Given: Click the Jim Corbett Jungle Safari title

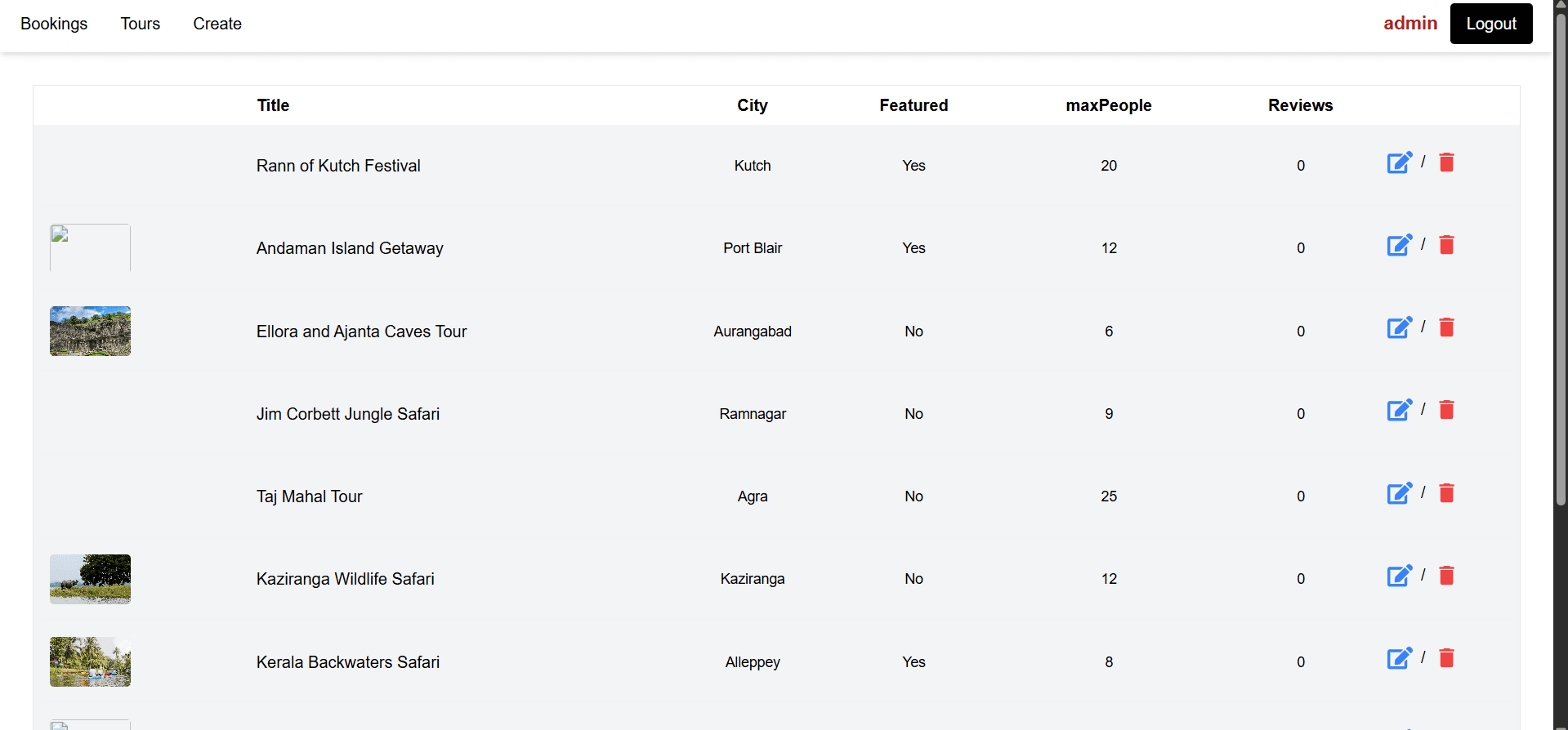Looking at the screenshot, I should pyautogui.click(x=348, y=414).
